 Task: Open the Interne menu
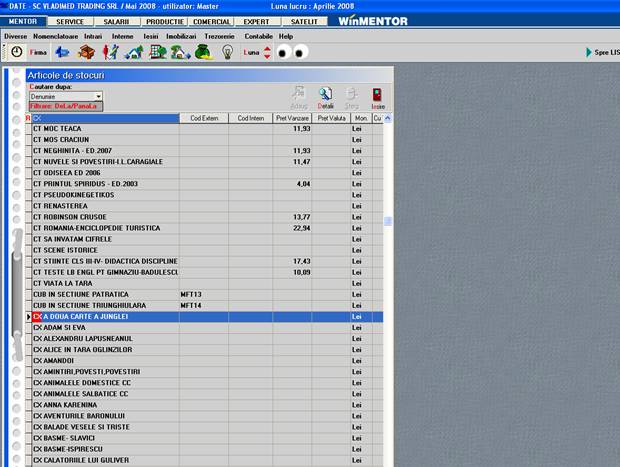[123, 36]
